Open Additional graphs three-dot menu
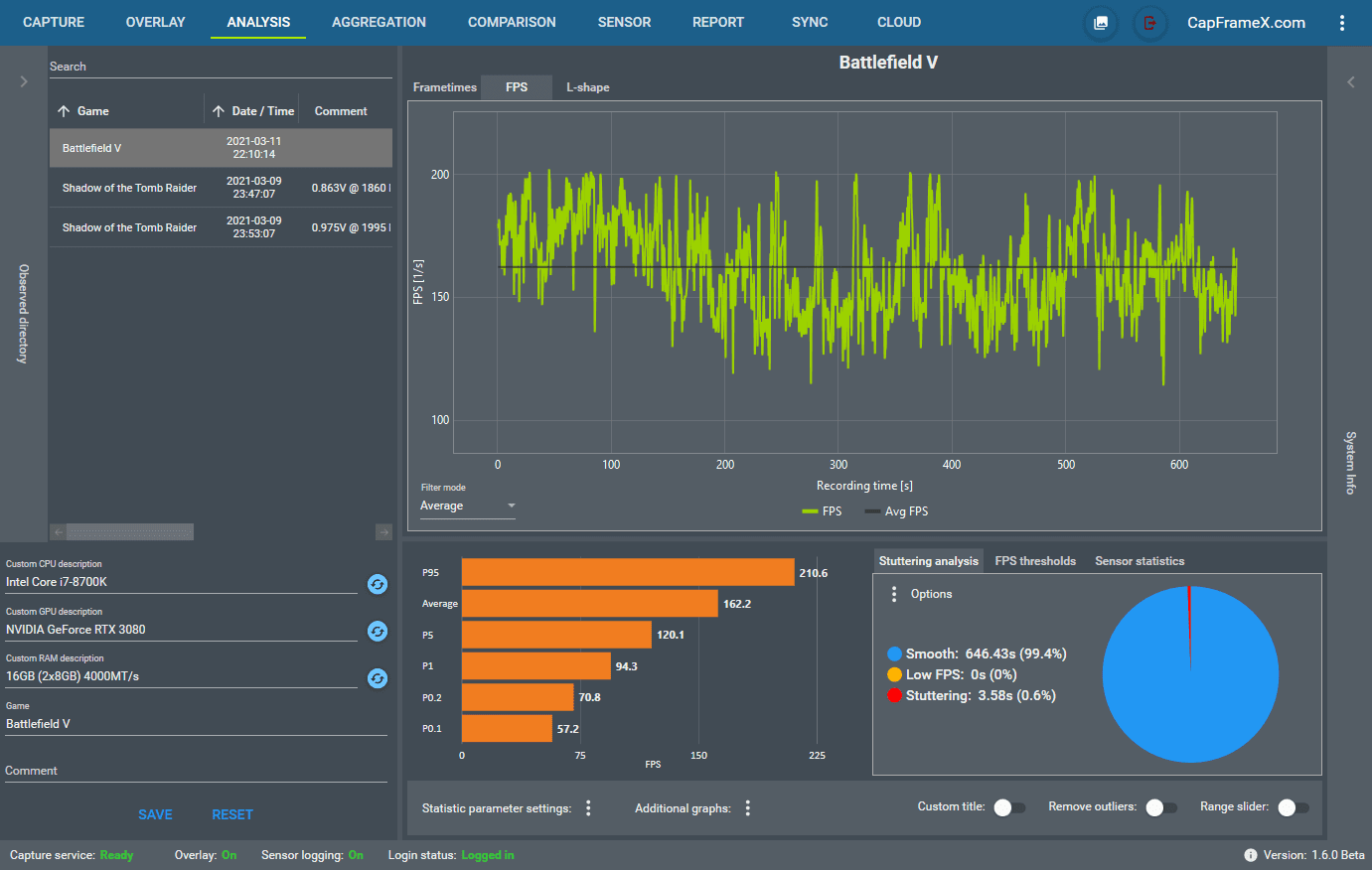The image size is (1372, 870). click(x=748, y=808)
